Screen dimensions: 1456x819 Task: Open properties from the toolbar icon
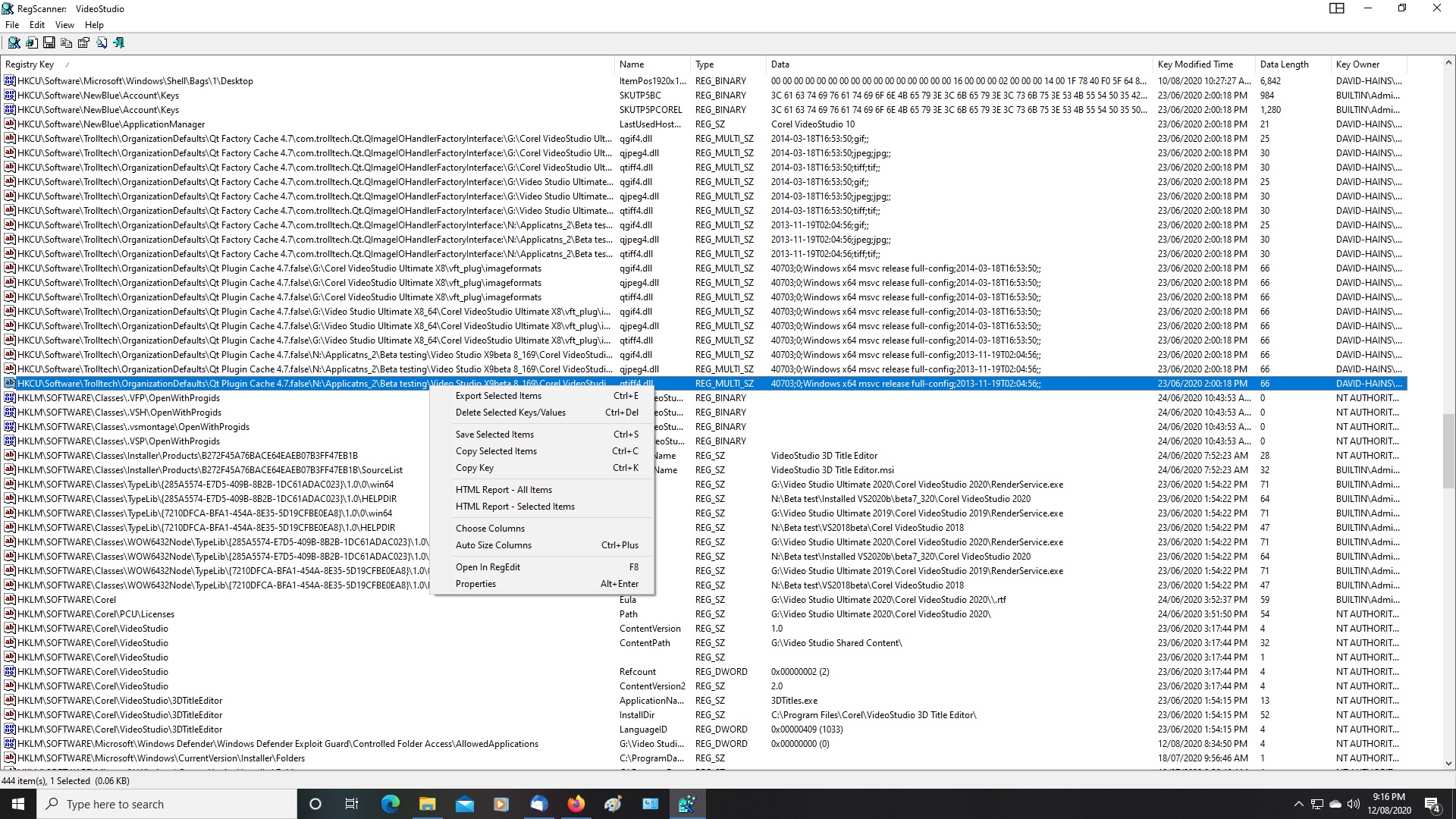pyautogui.click(x=83, y=43)
